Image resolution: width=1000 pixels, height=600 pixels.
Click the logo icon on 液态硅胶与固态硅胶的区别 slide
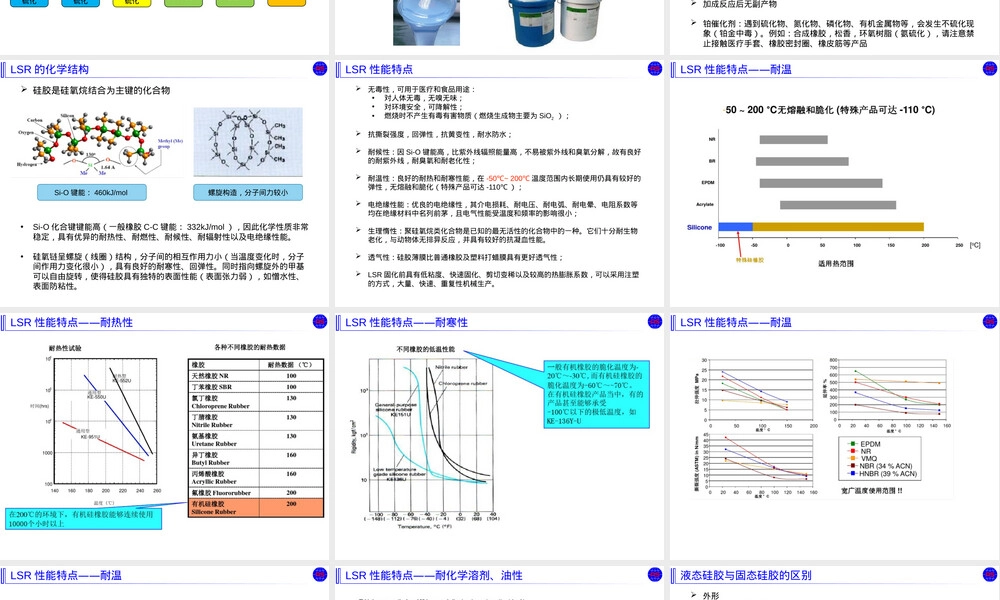[990, 574]
